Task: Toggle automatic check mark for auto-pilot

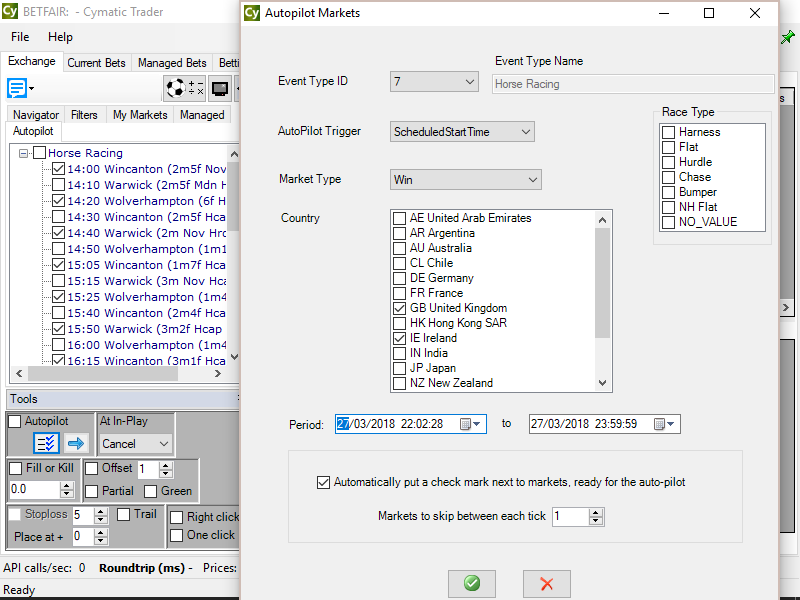Action: coord(323,482)
